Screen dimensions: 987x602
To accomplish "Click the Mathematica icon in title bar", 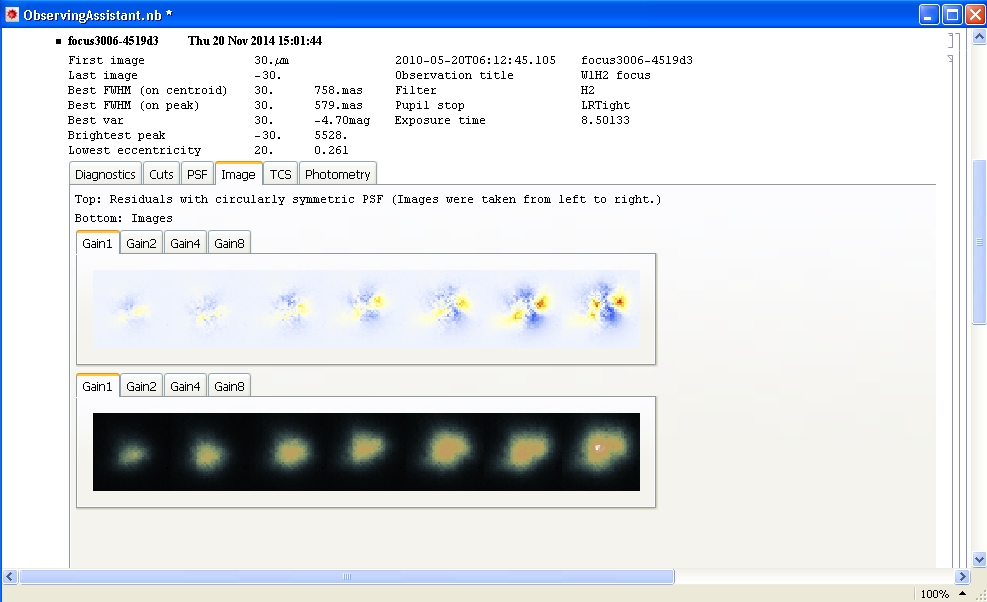I will point(12,14).
